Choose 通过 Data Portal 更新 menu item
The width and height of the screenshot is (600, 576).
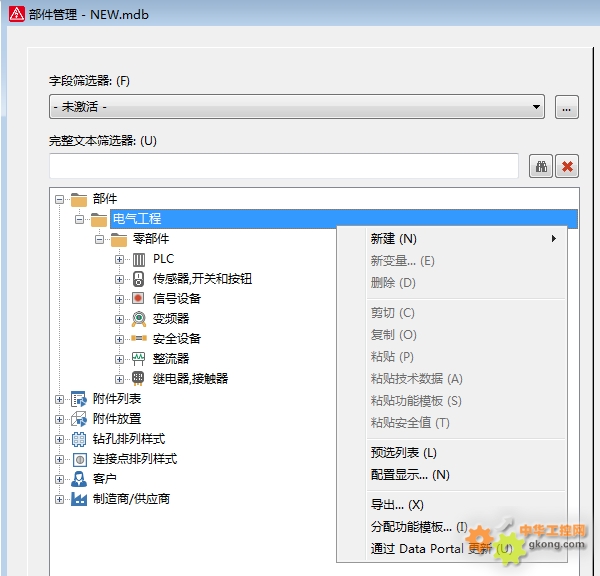(x=452, y=549)
